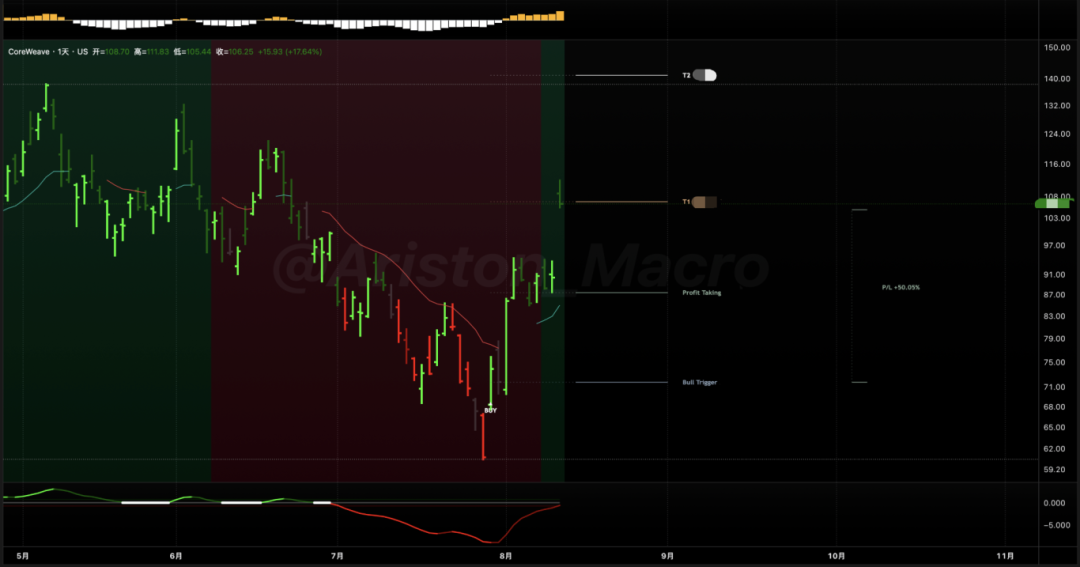Click the T2 target pill icon
This screenshot has height=567, width=1080.
[705, 75]
